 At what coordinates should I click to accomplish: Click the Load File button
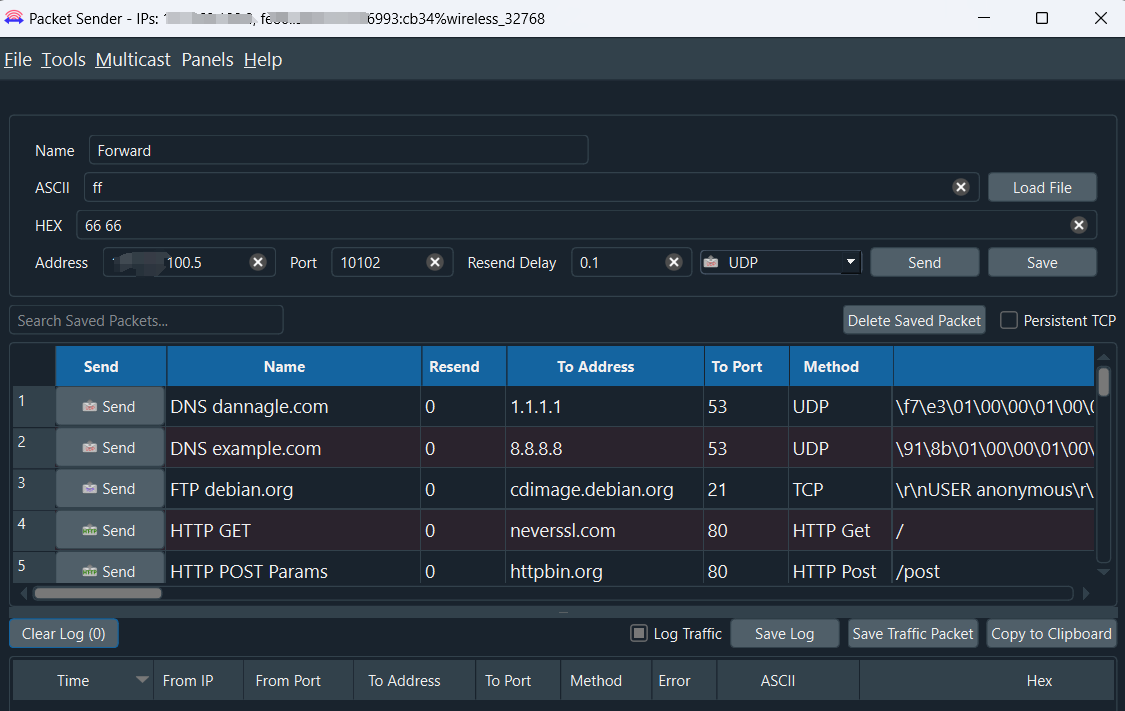(x=1041, y=187)
